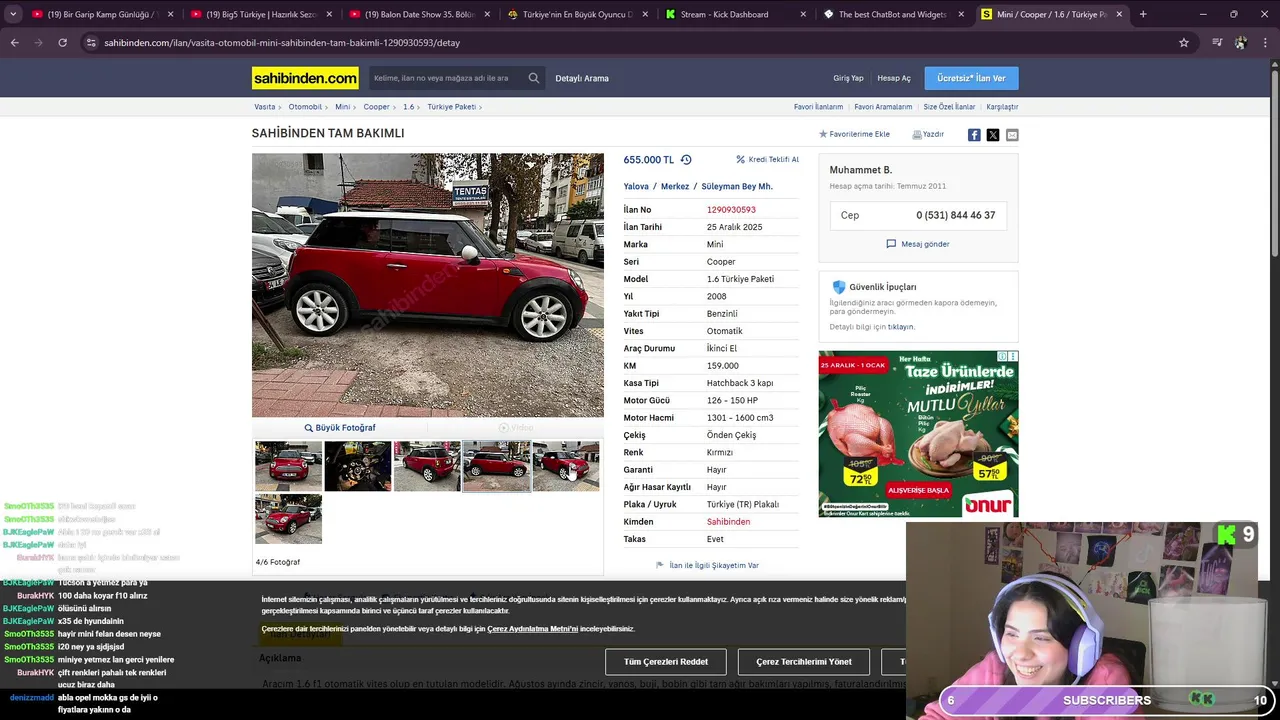Open Favori İlanlarım

tap(818, 107)
